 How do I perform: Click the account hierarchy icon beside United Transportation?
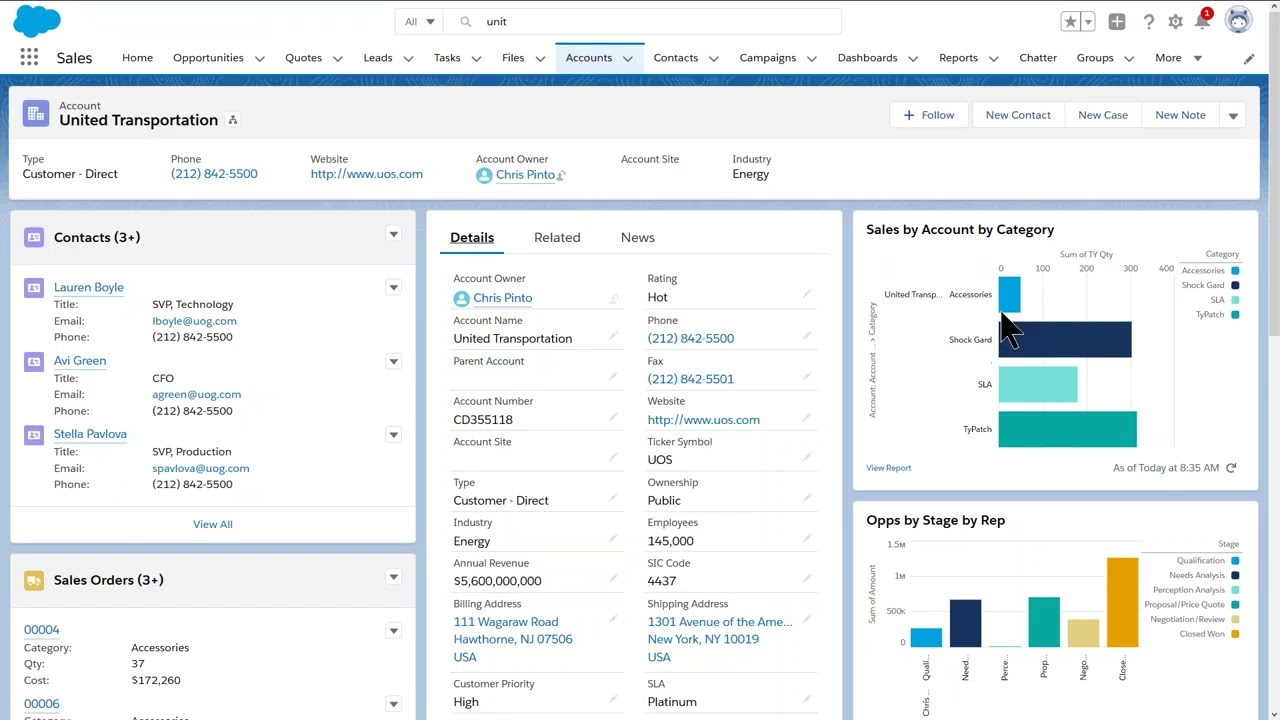point(233,120)
